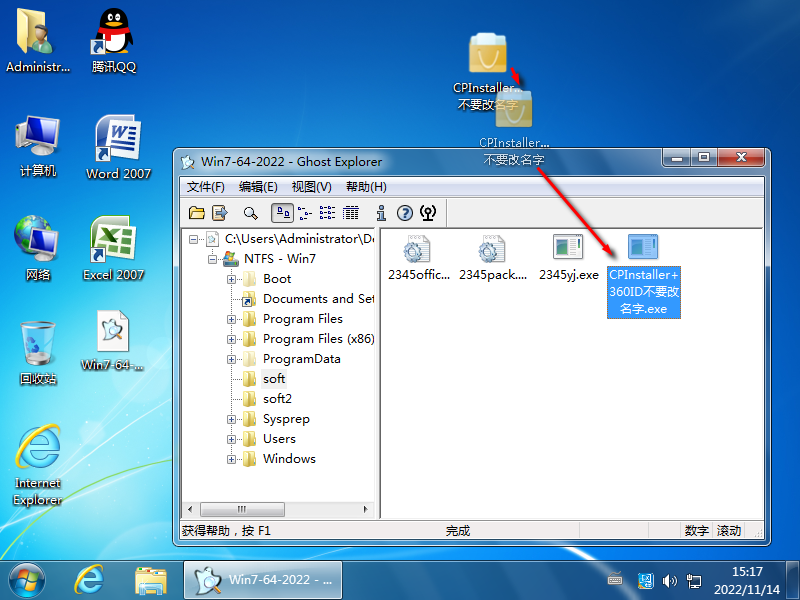Switch to small icons view mode

305,212
